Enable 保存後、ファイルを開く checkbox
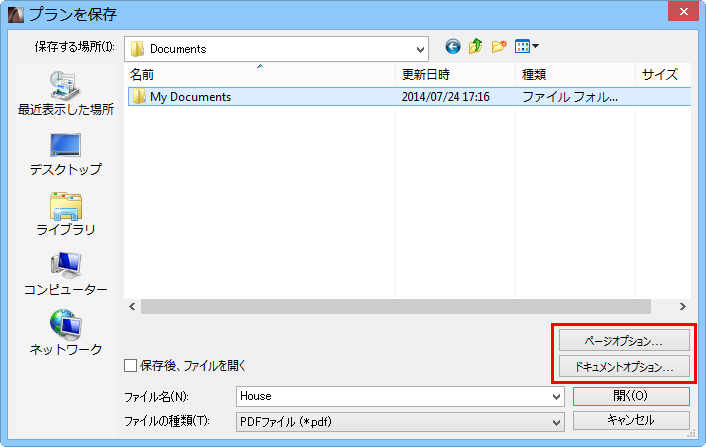706x447 pixels. pos(131,366)
